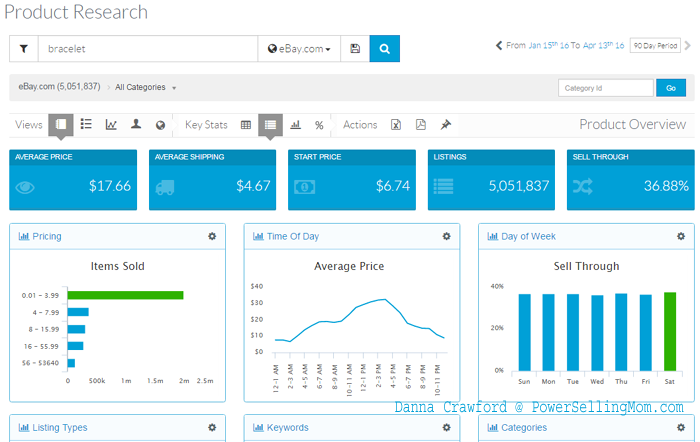Go to the previous date period arrow
Image resolution: width=700 pixels, height=442 pixels.
pos(499,45)
